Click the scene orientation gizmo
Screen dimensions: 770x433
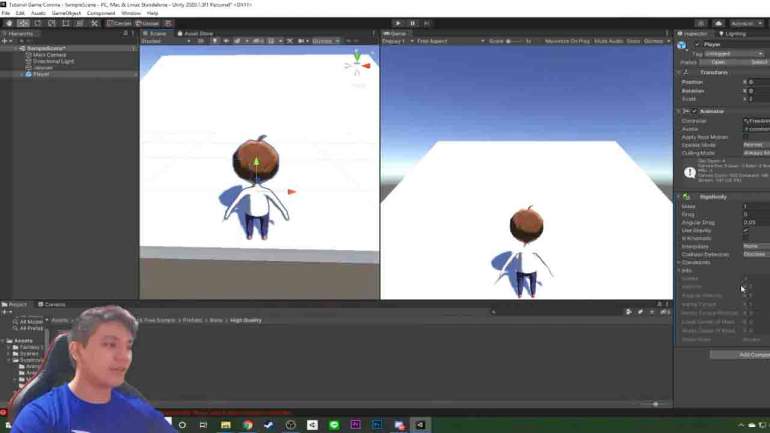357,65
